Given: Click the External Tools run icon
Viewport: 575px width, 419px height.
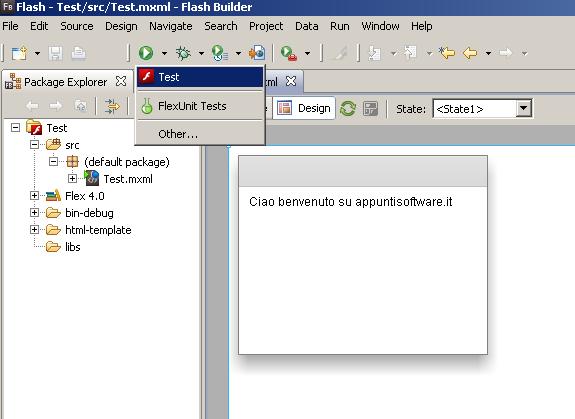Looking at the screenshot, I should 289,53.
